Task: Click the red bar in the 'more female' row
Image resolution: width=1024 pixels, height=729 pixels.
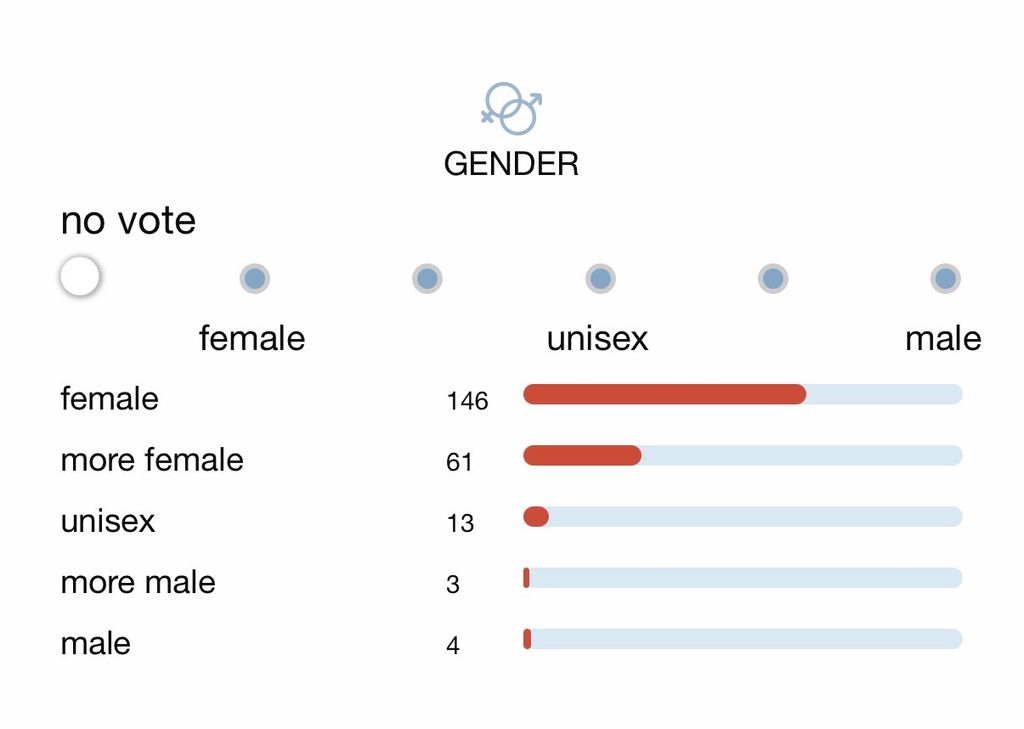Action: click(582, 456)
